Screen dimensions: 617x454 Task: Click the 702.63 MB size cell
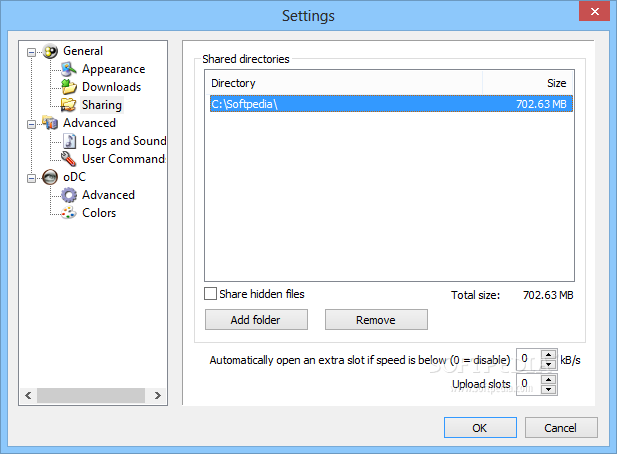click(541, 104)
